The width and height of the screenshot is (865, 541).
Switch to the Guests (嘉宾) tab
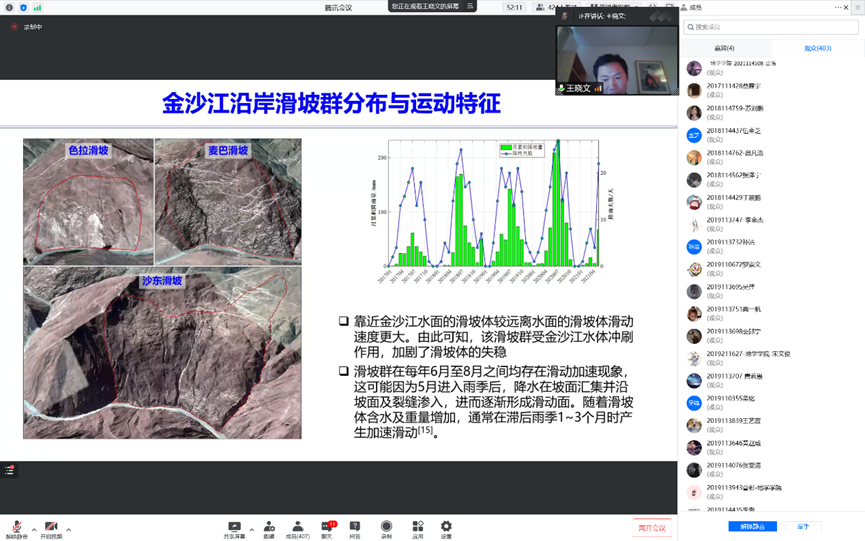click(x=724, y=48)
